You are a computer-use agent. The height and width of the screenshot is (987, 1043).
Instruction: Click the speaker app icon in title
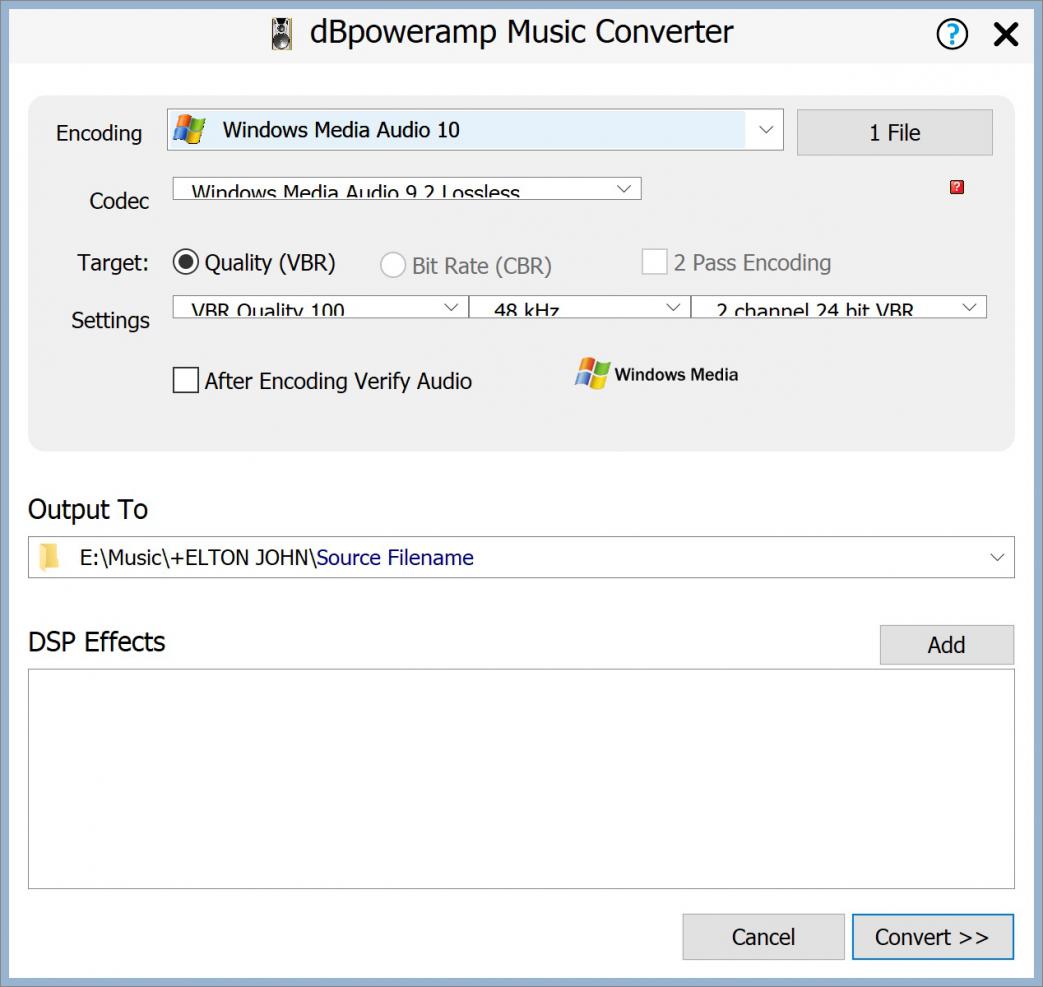(282, 34)
